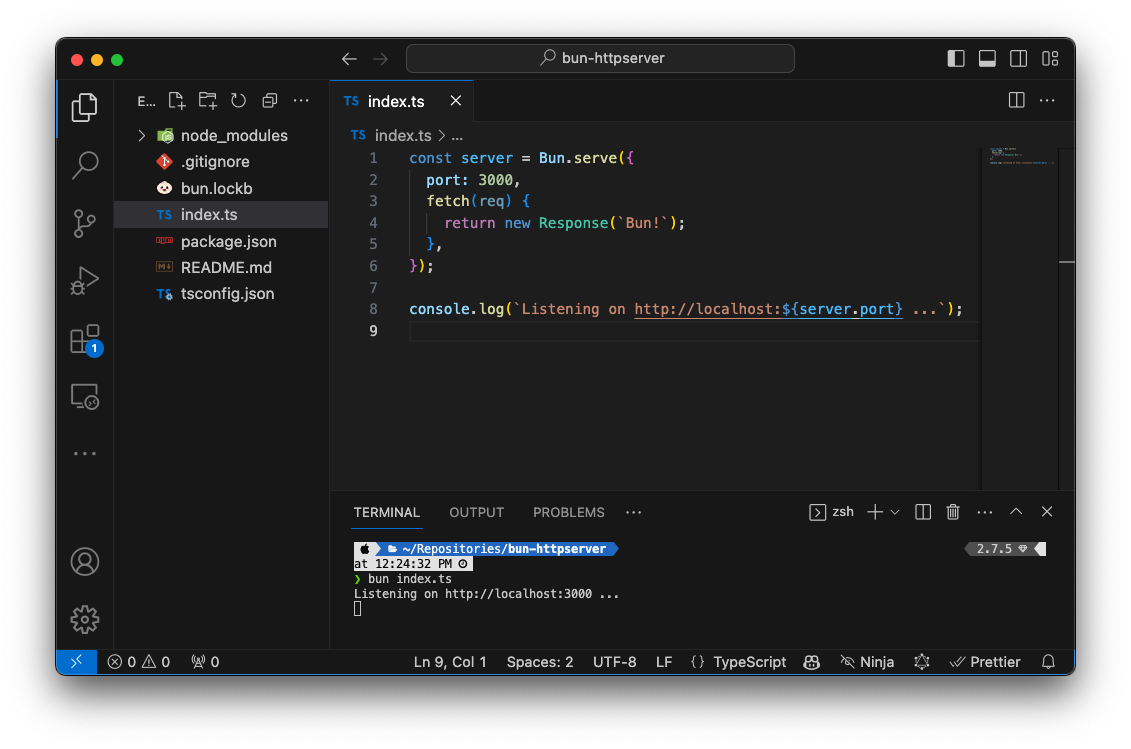Kill the terminal with the trash icon
This screenshot has height=749, width=1131.
pos(953,512)
